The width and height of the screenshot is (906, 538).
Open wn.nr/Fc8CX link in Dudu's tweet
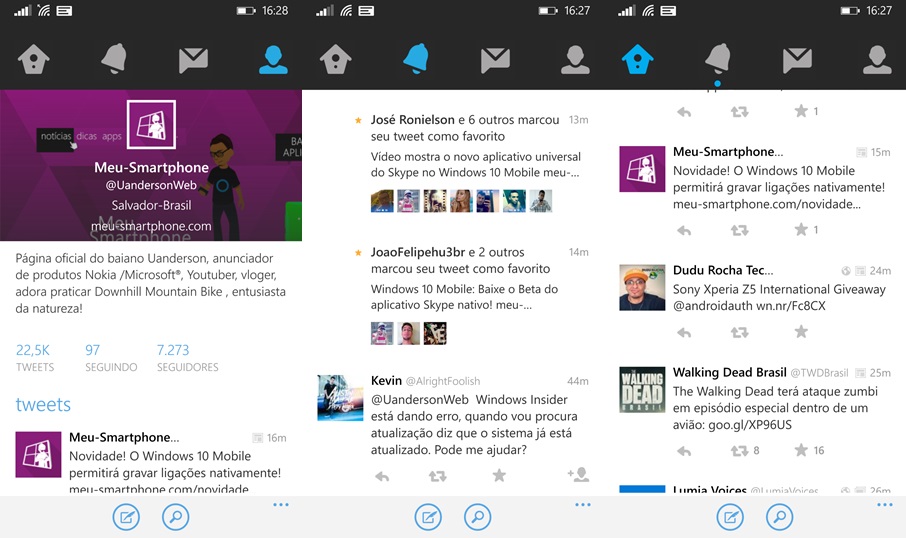click(791, 306)
